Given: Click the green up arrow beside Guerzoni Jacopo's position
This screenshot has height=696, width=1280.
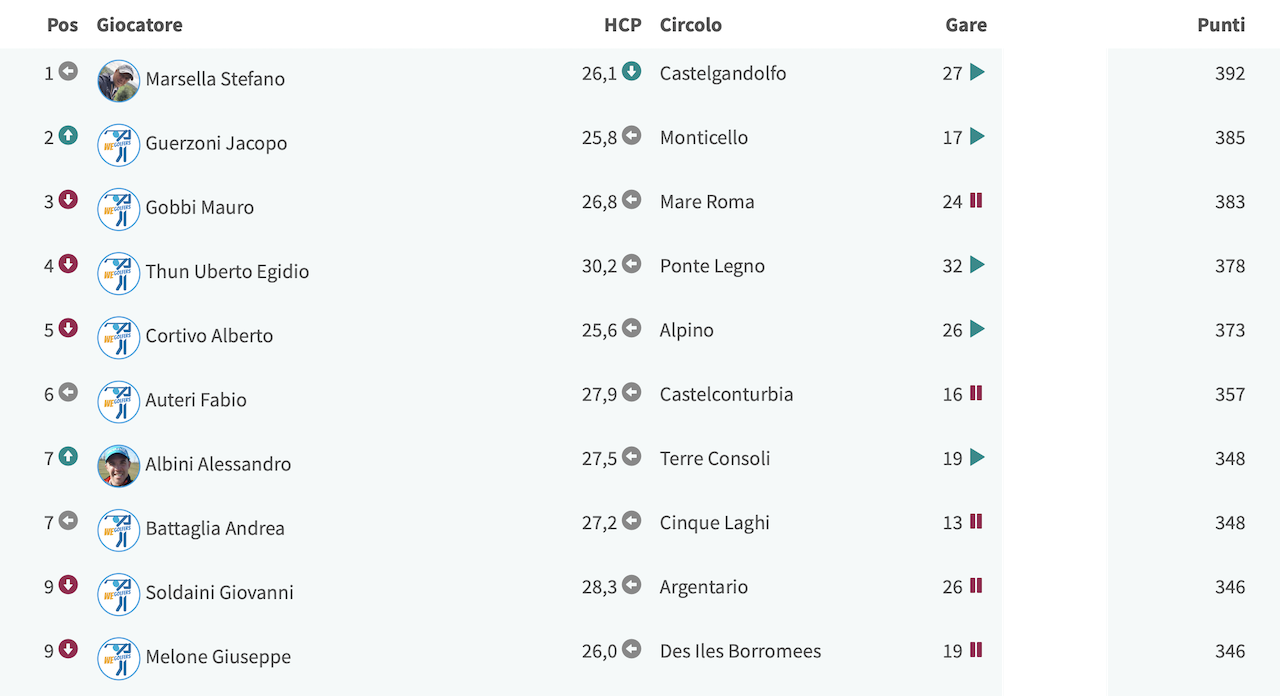Looking at the screenshot, I should point(68,135).
